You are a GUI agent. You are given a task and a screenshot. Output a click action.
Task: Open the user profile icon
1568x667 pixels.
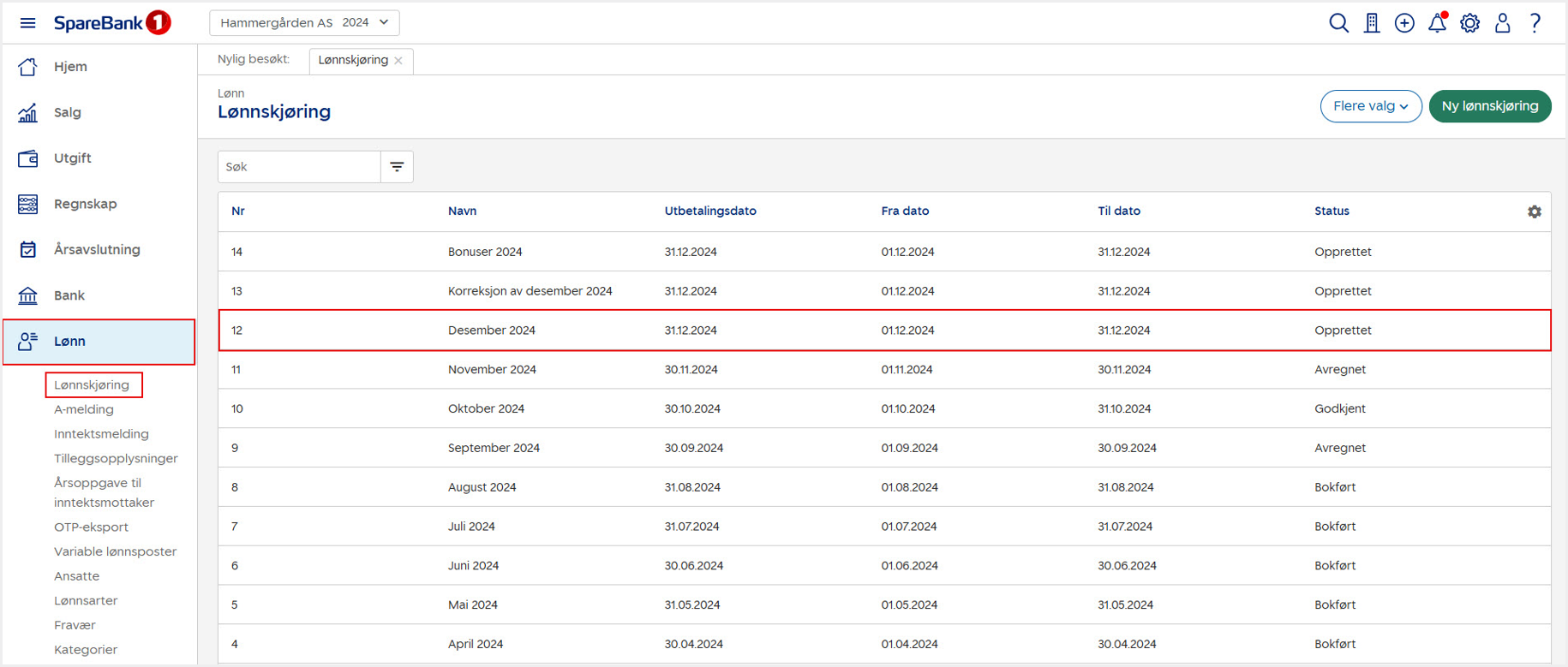1502,23
